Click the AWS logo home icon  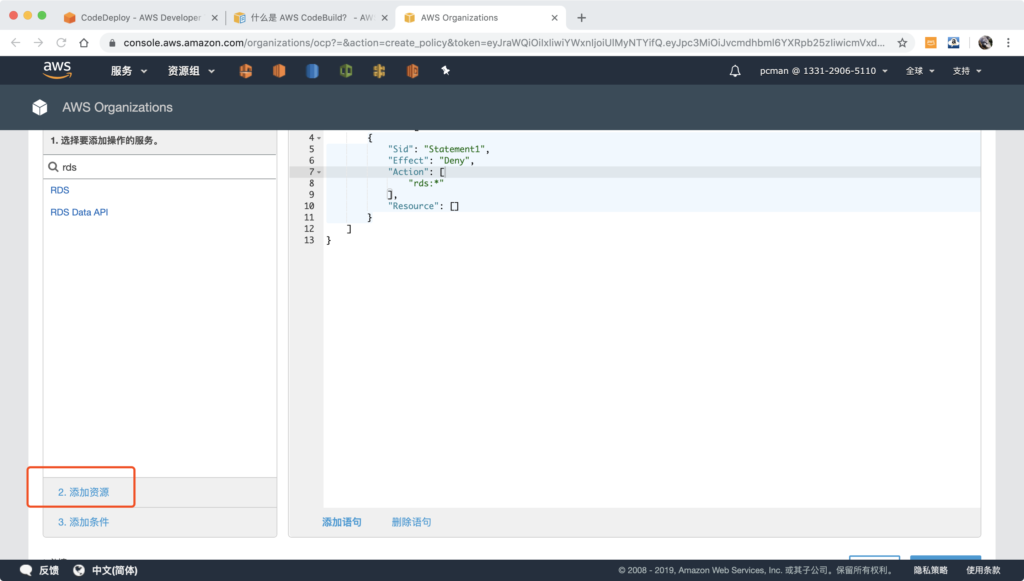tap(57, 70)
